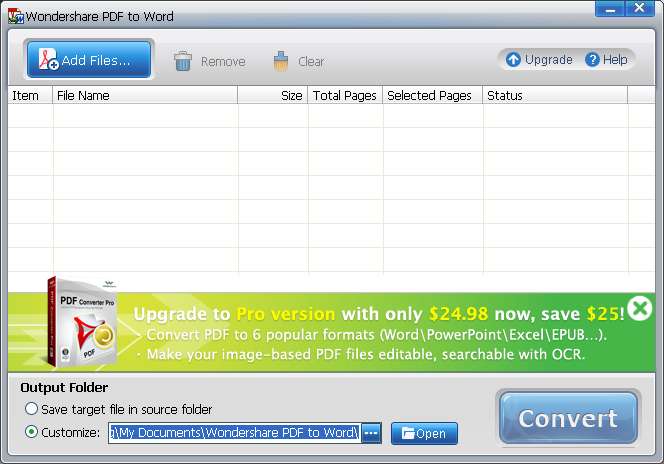
Task: Close the Pro upgrade banner
Action: (639, 308)
